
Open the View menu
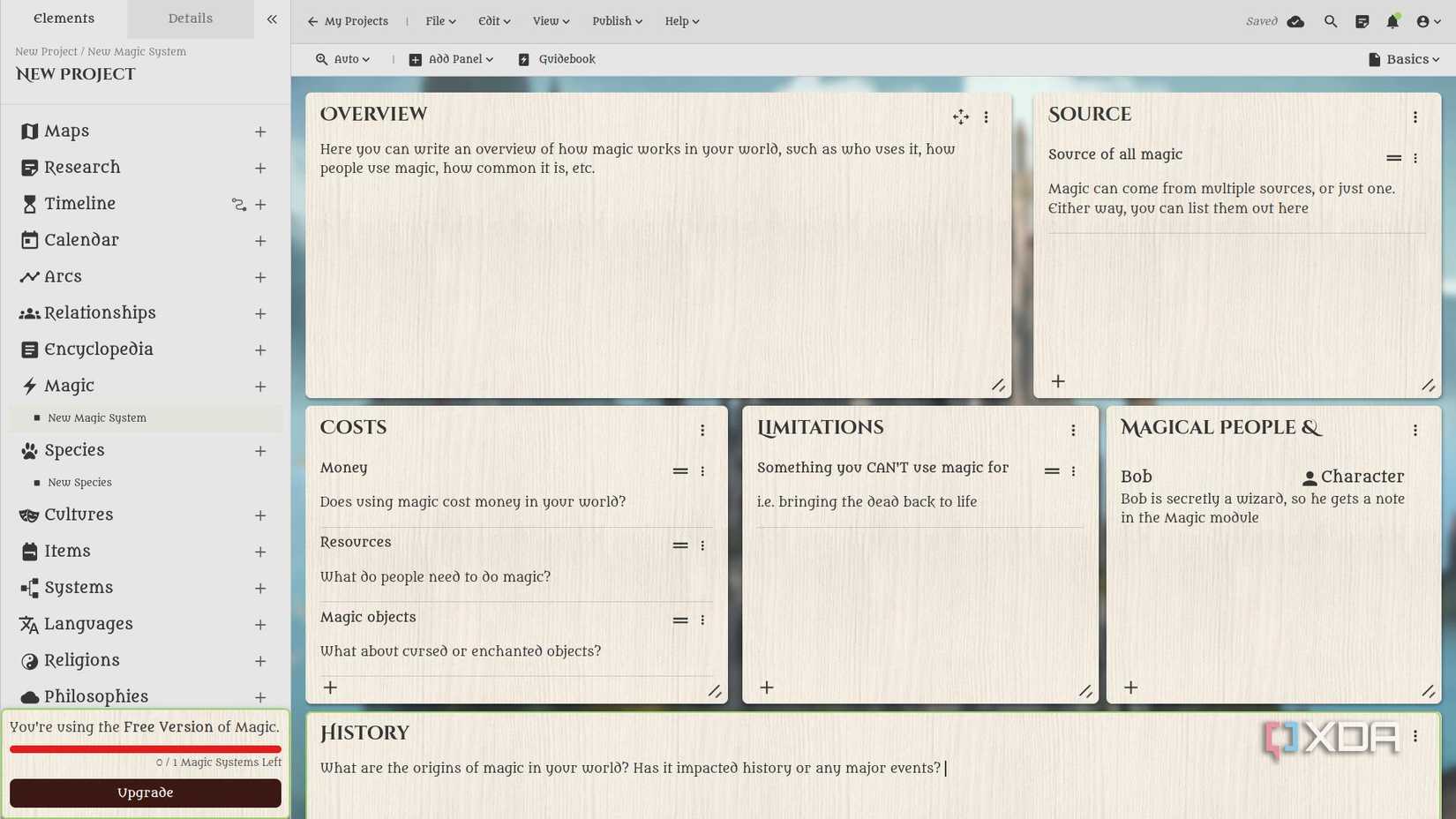pyautogui.click(x=551, y=21)
